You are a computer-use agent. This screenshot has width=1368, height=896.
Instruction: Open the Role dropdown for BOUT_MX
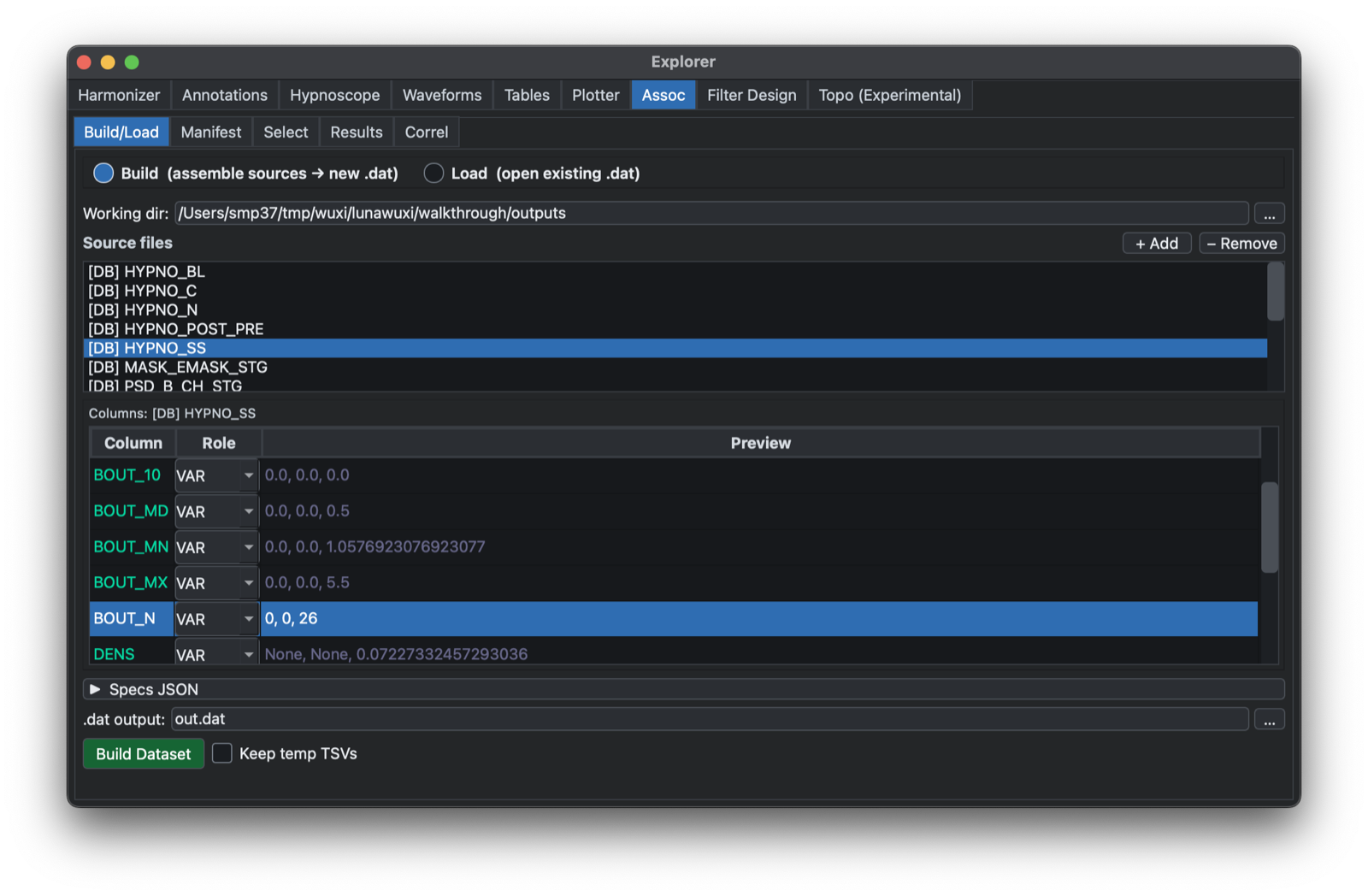tap(216, 583)
